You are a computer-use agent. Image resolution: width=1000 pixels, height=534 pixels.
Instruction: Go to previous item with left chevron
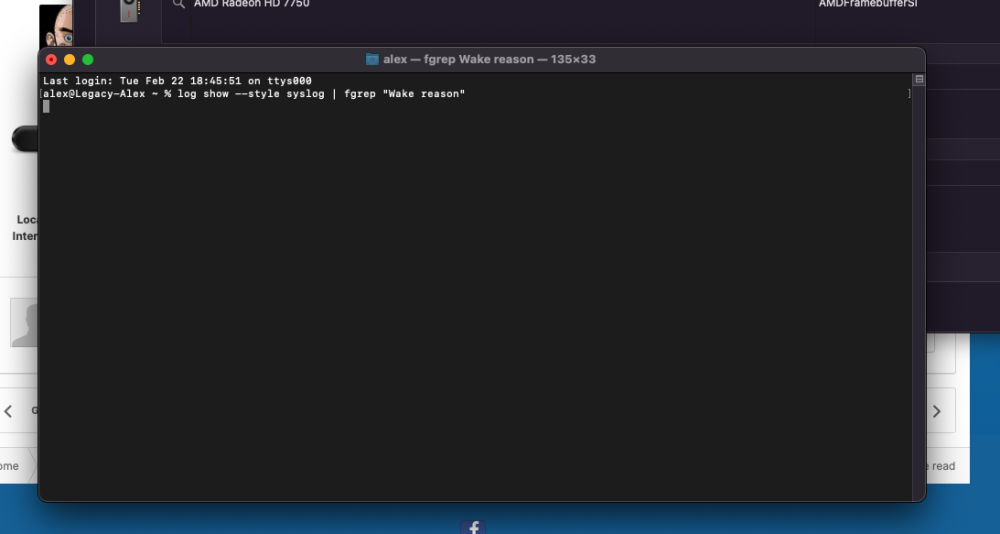8,412
